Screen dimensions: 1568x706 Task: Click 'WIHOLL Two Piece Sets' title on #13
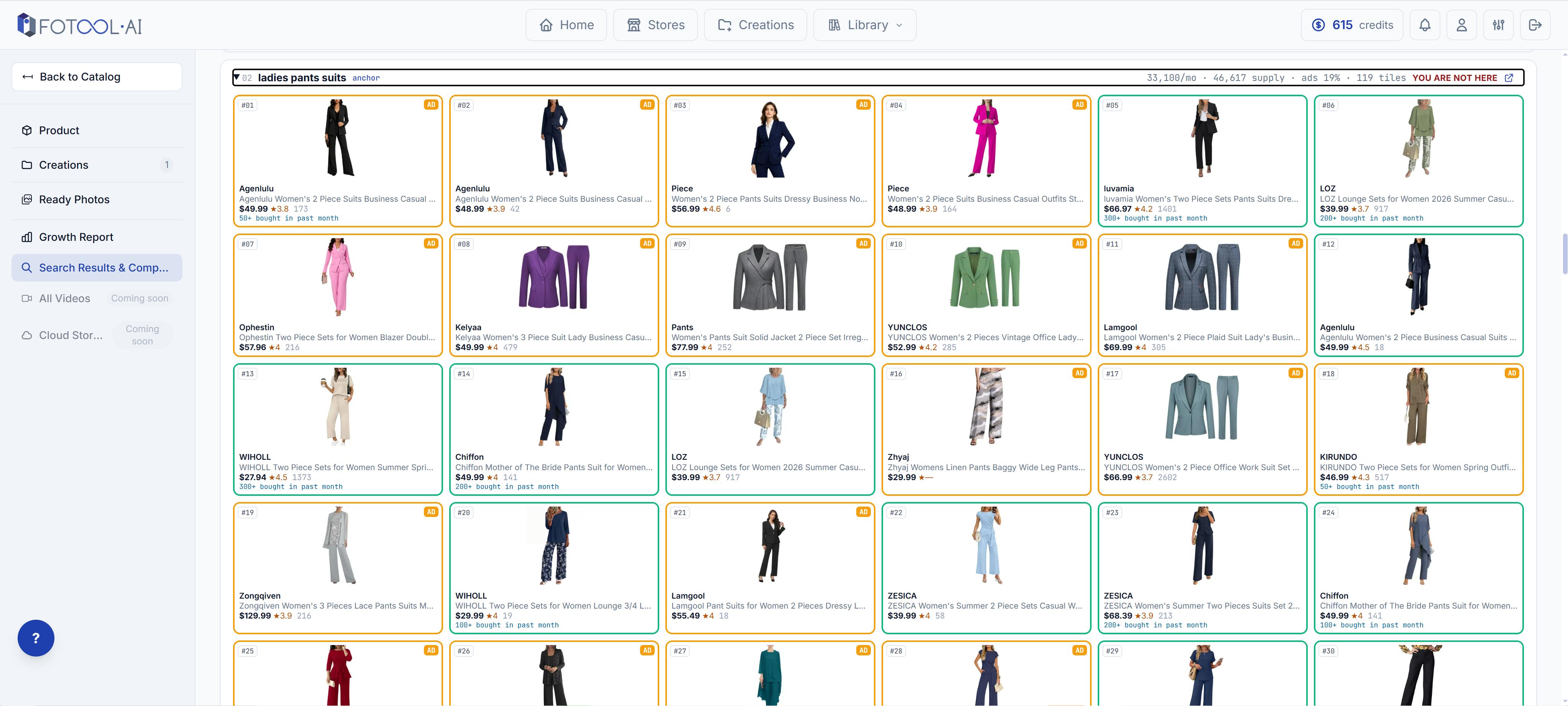click(336, 468)
